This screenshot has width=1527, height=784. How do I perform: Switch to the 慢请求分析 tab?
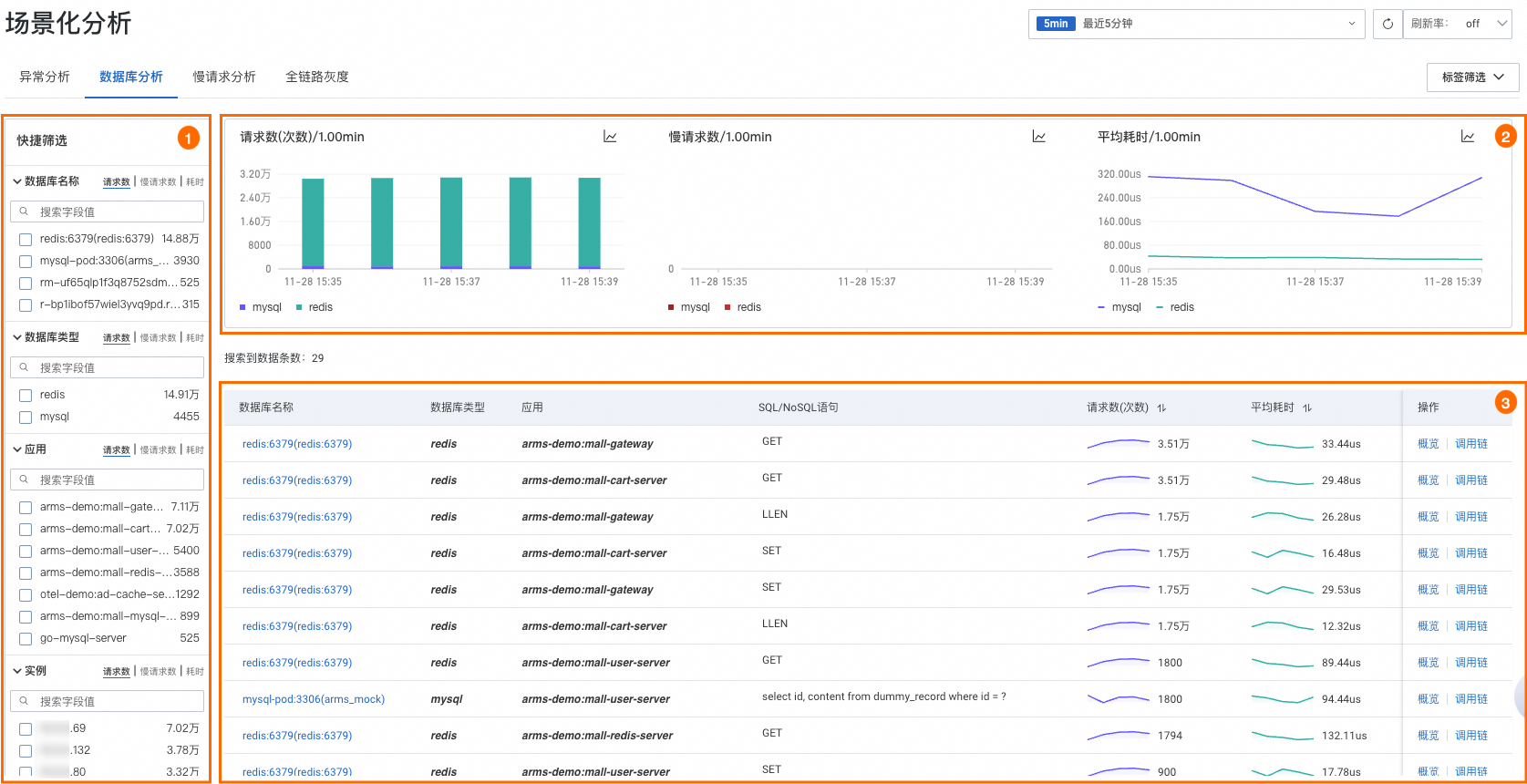(224, 77)
